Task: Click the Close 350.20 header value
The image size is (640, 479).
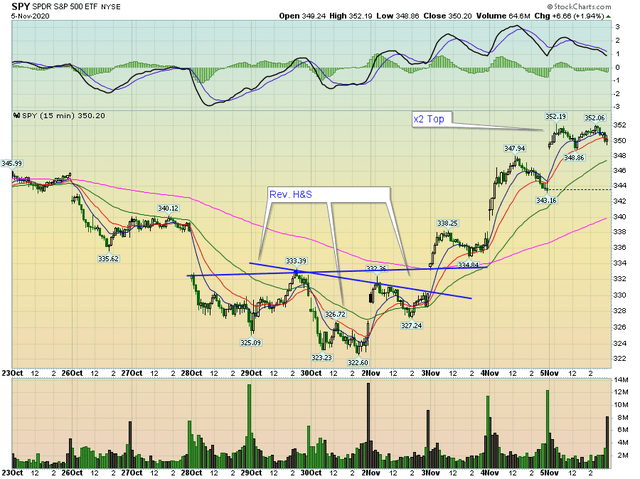Action: (x=447, y=16)
